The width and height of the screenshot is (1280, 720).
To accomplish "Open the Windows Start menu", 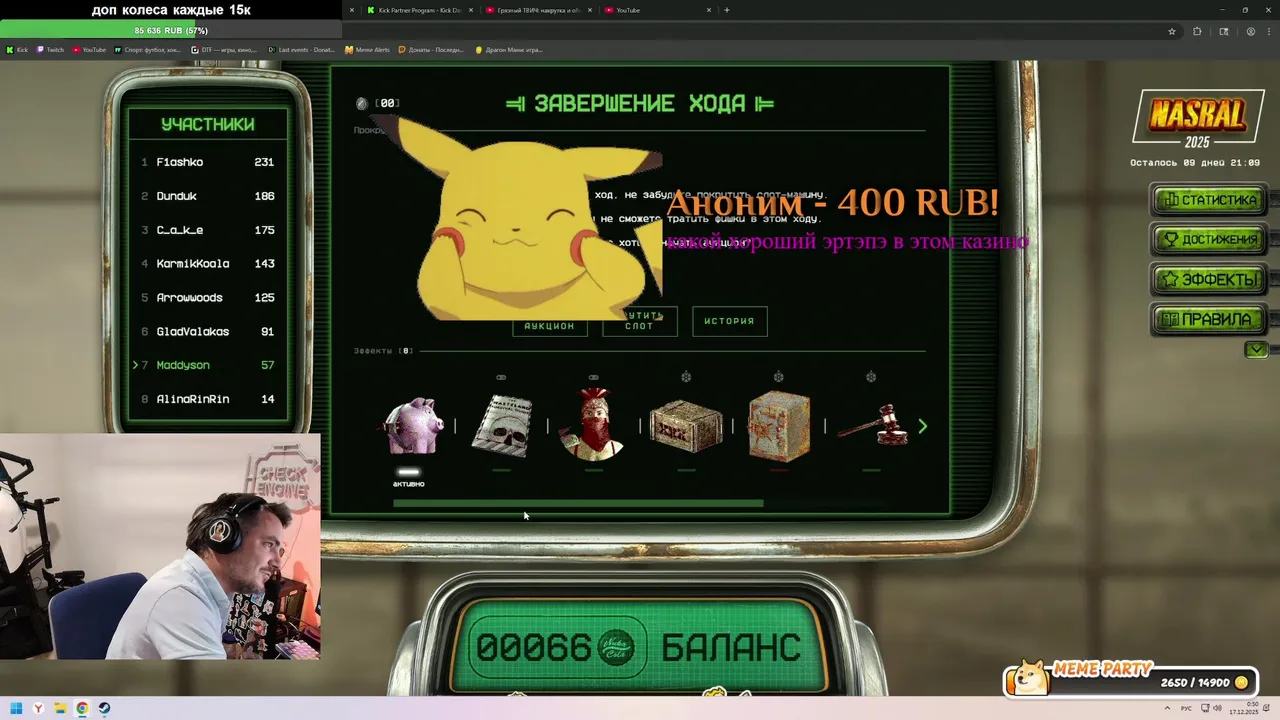I will click(16, 709).
